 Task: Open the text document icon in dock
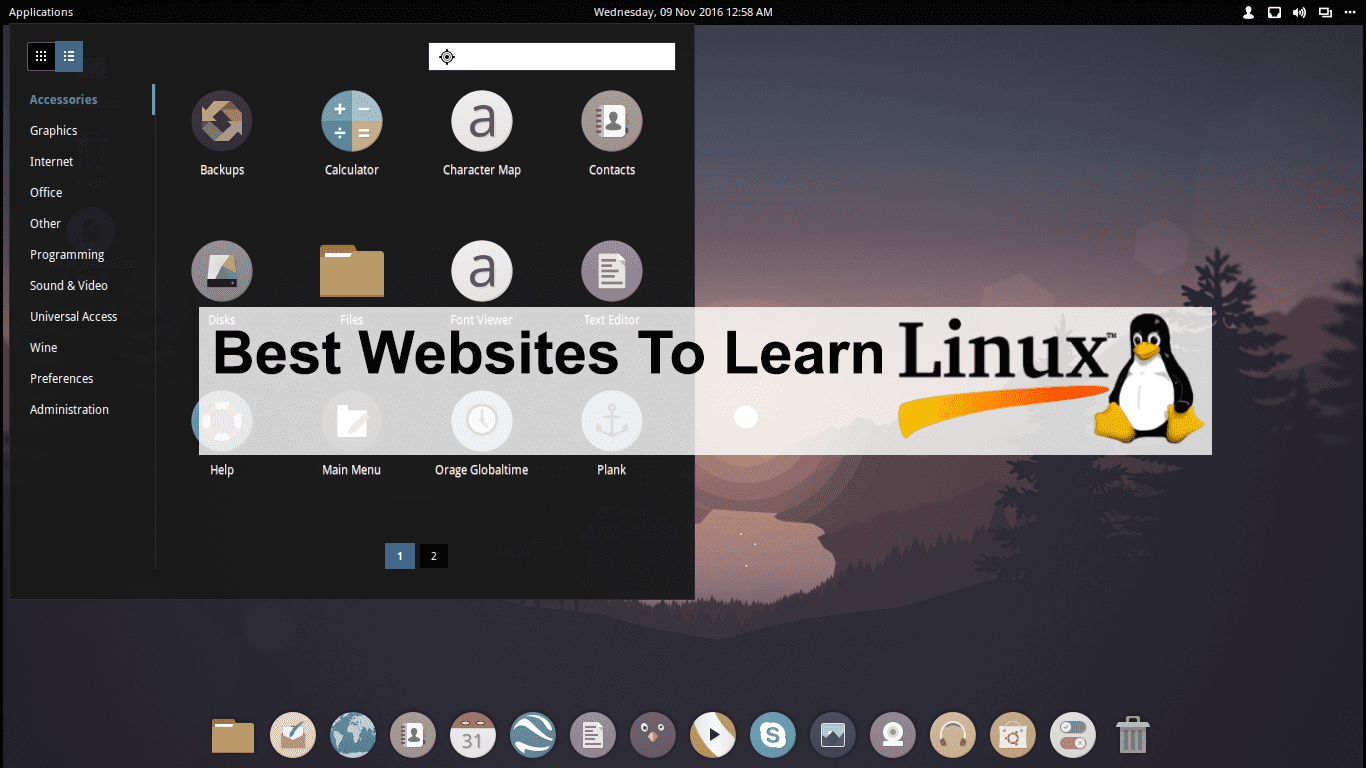pos(593,736)
